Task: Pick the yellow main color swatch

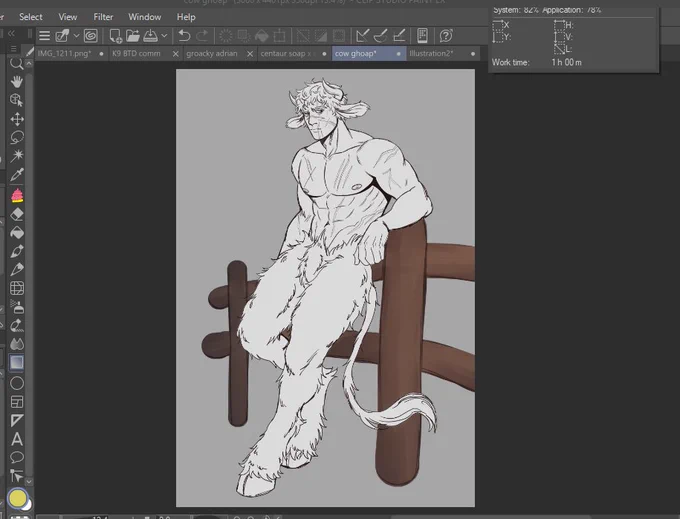Action: (17, 498)
